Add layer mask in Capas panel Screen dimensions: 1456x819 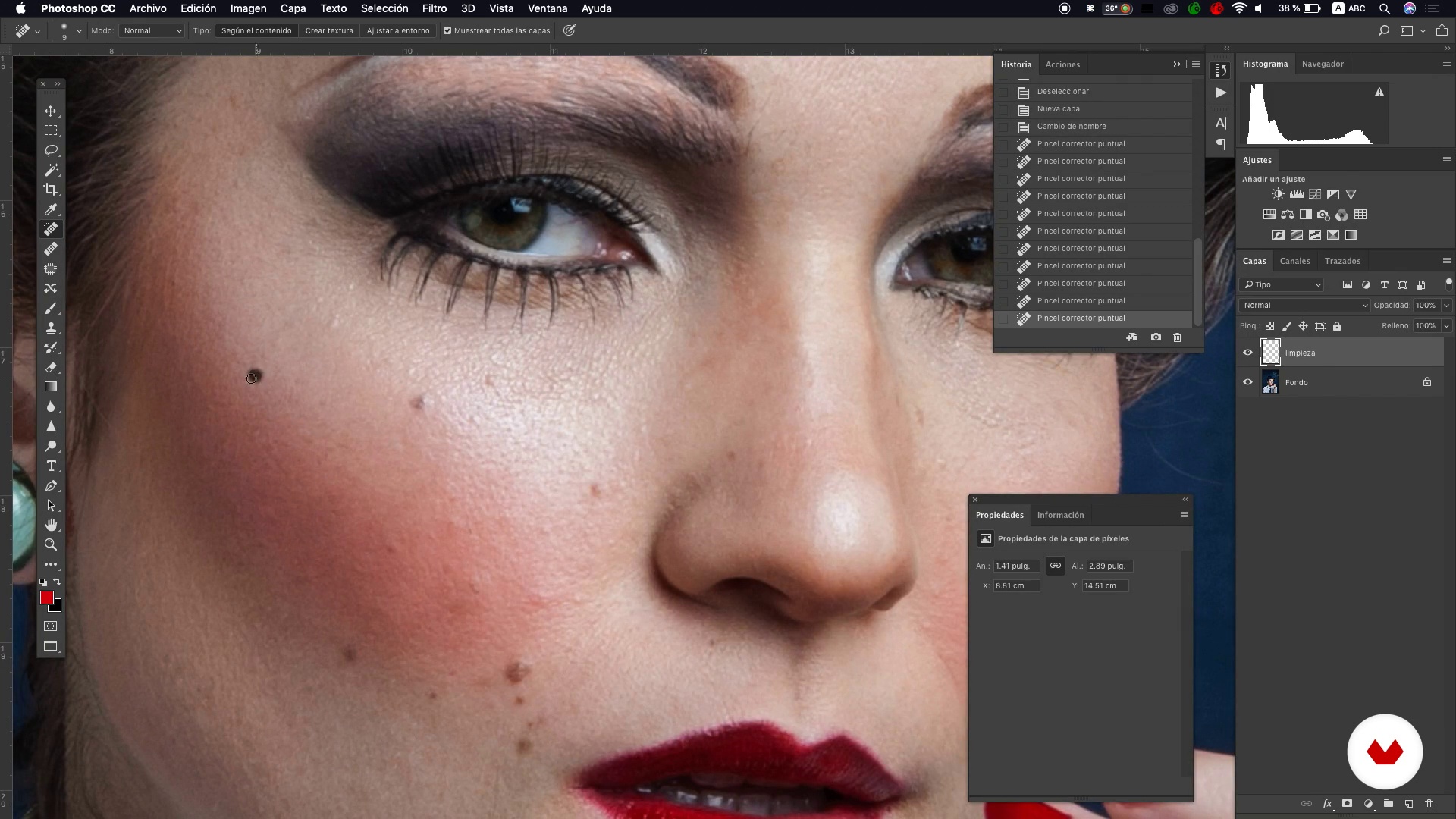[x=1348, y=804]
